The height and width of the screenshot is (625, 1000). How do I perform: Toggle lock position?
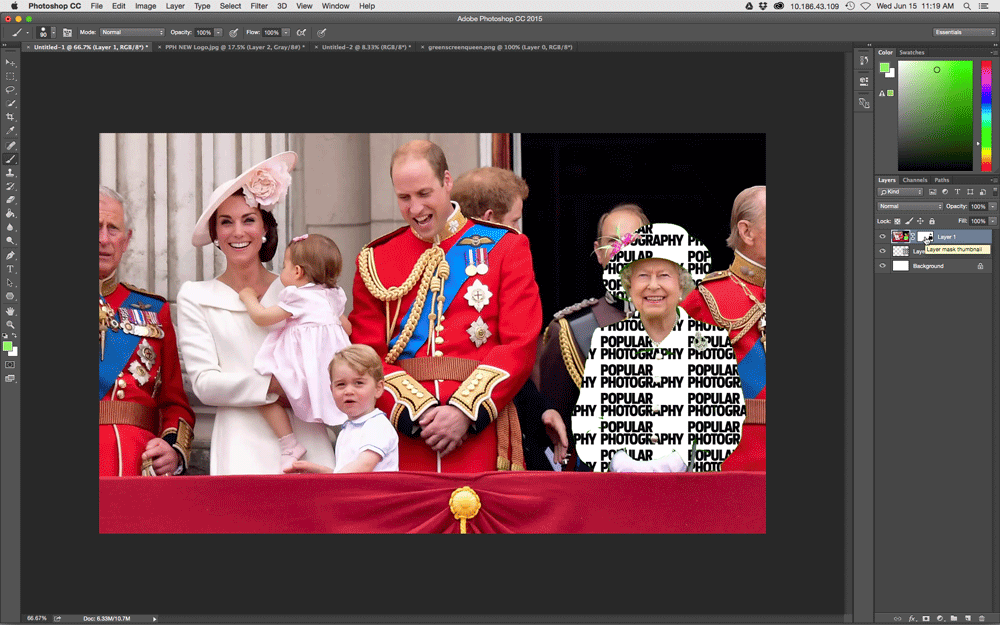click(x=920, y=221)
